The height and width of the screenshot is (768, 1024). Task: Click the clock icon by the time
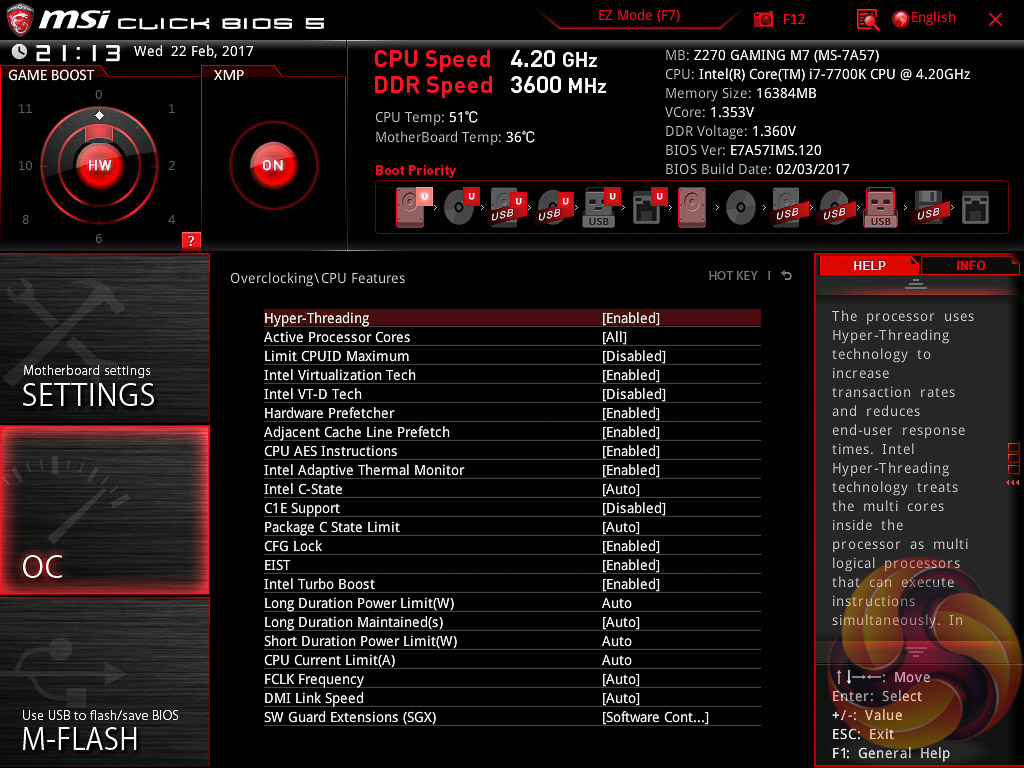pos(20,52)
